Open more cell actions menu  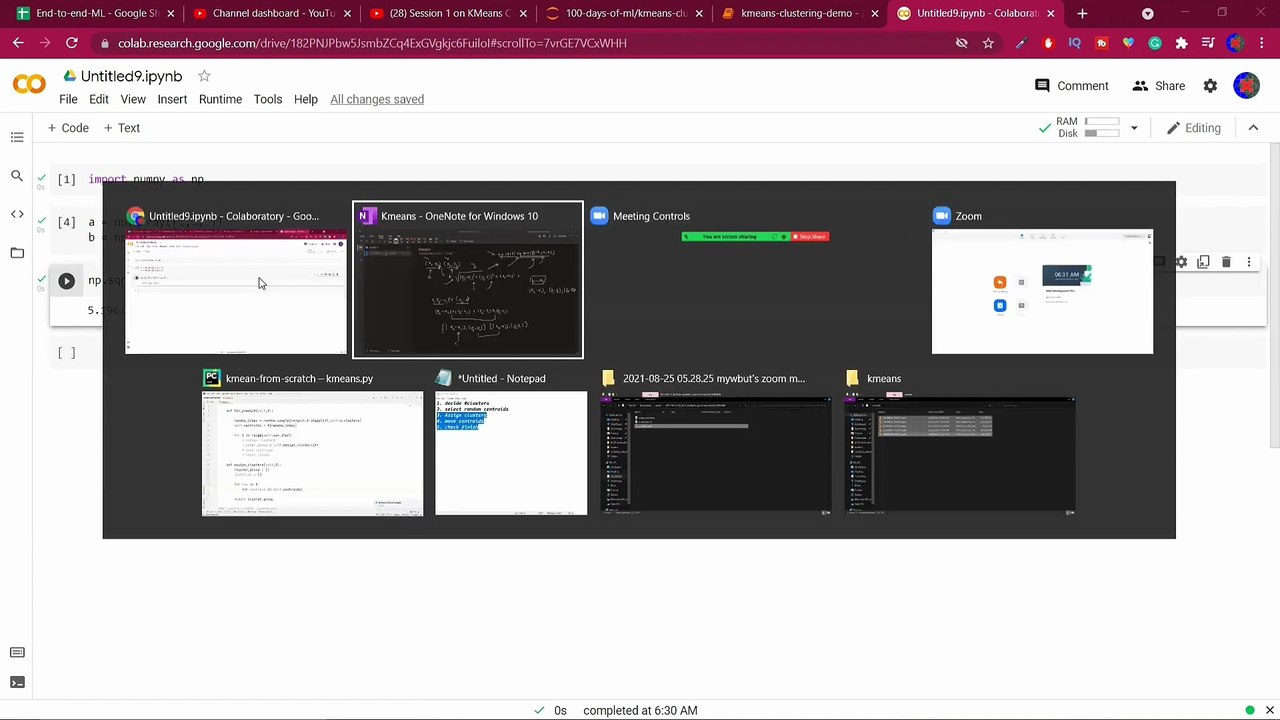pos(1248,262)
